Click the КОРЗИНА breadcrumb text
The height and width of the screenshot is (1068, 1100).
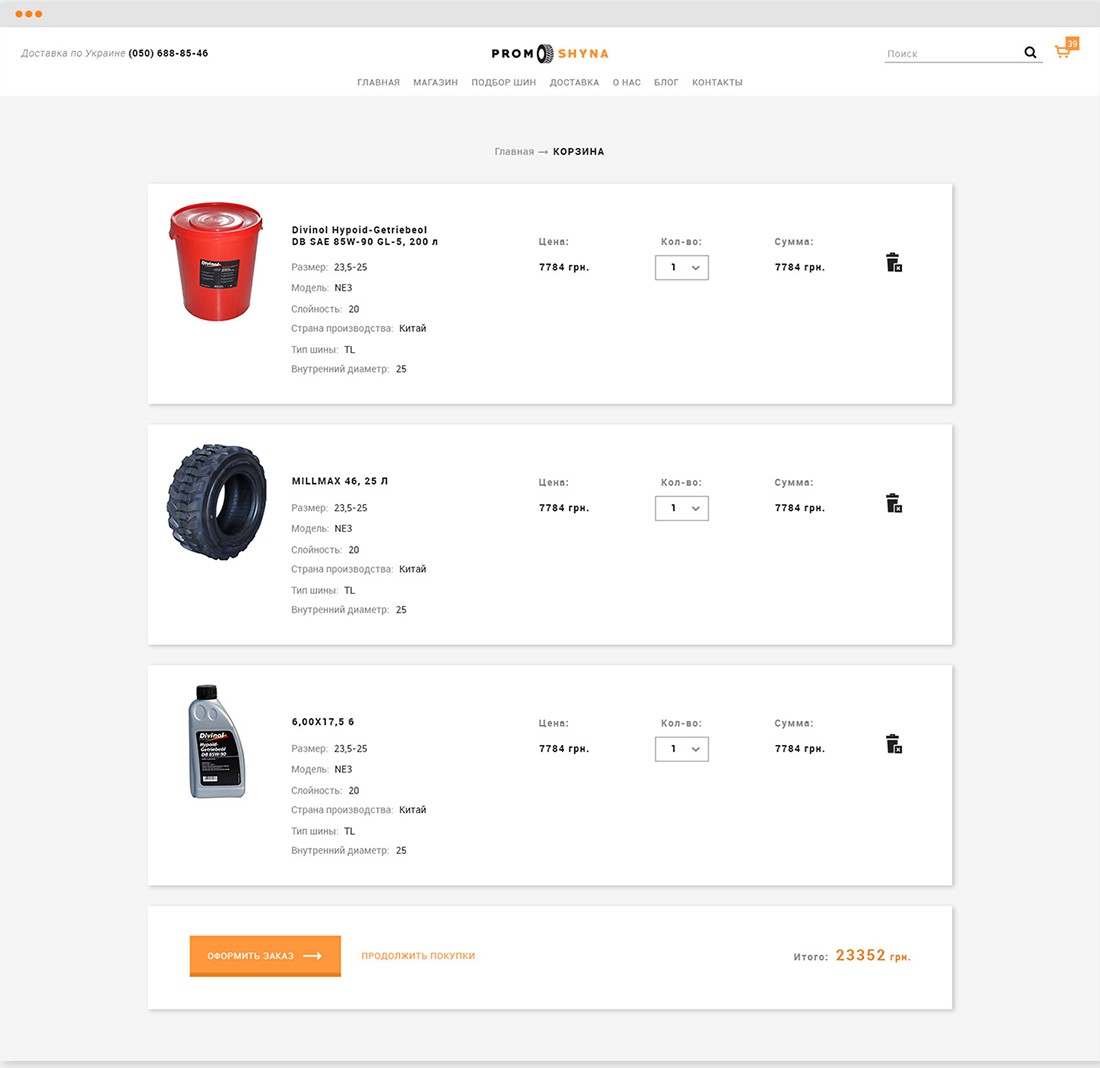pos(578,152)
